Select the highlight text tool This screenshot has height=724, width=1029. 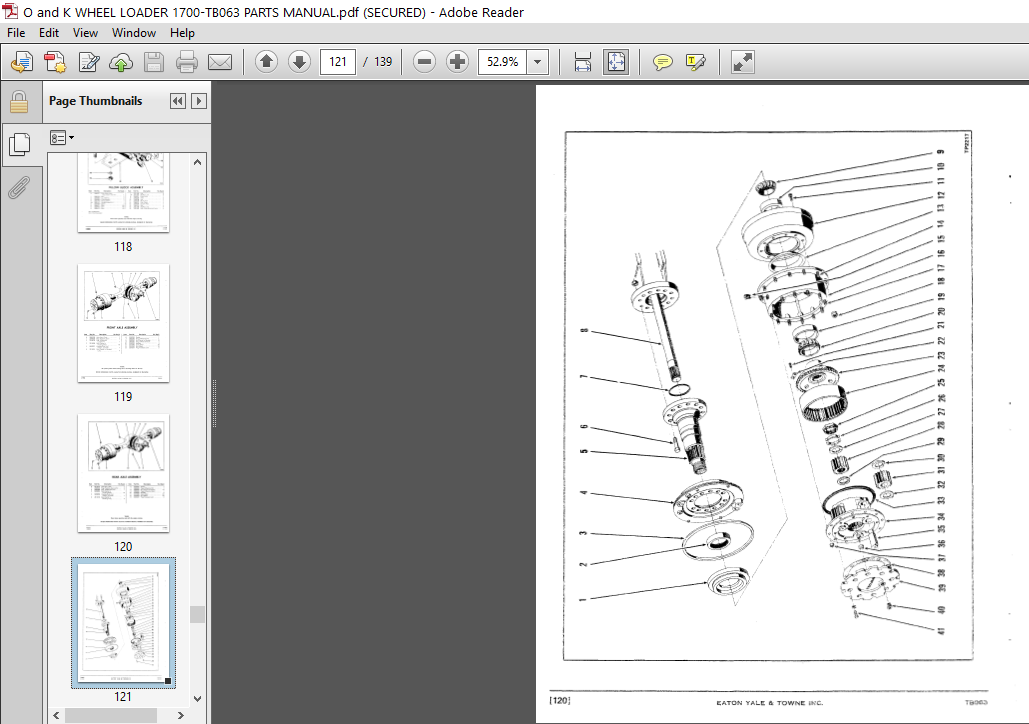click(696, 62)
